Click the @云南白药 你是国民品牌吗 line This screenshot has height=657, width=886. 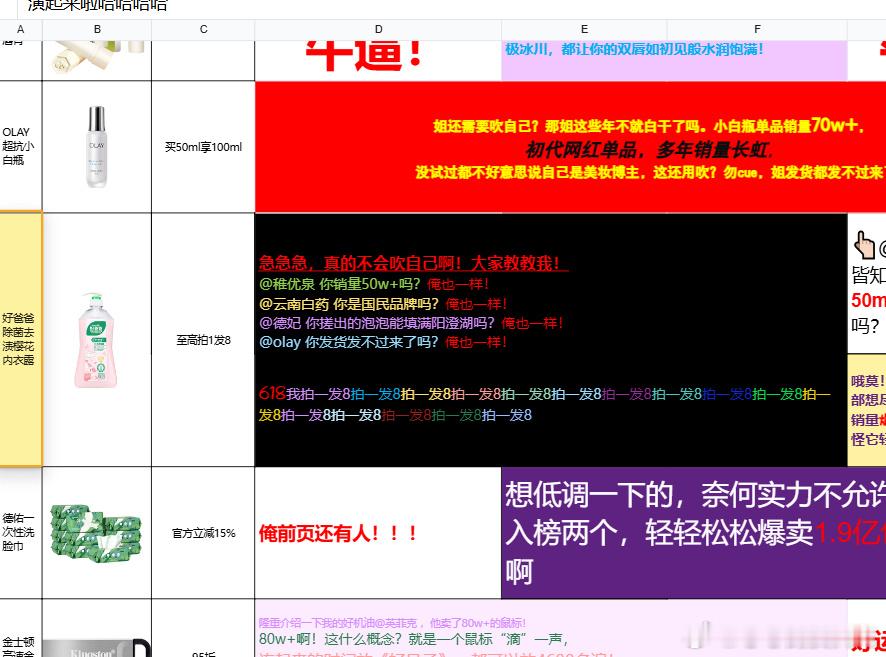click(383, 304)
